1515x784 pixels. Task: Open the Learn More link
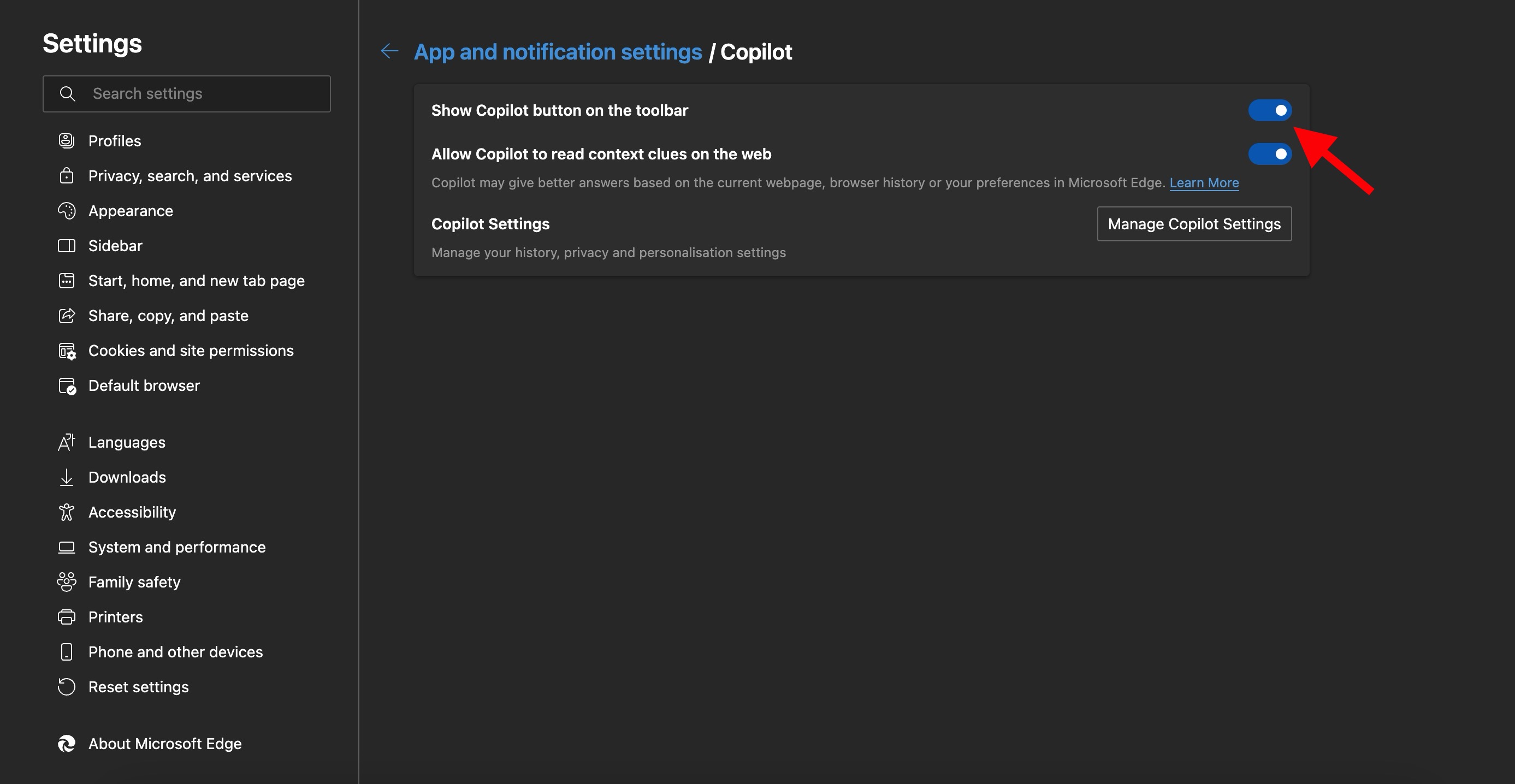pyautogui.click(x=1203, y=183)
